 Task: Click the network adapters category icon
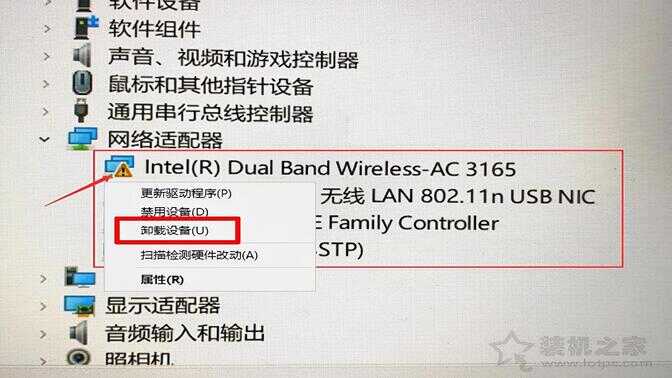(82, 138)
